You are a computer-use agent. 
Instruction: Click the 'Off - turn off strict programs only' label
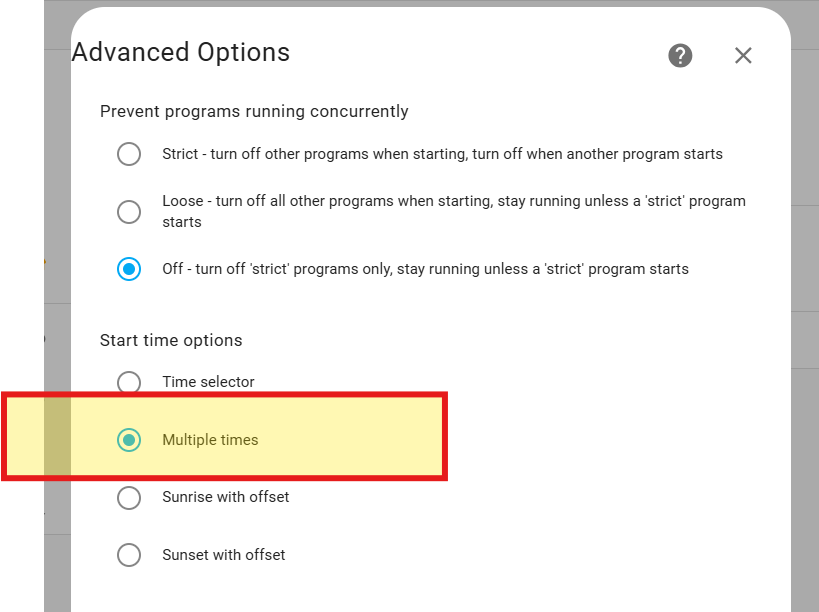pyautogui.click(x=425, y=269)
